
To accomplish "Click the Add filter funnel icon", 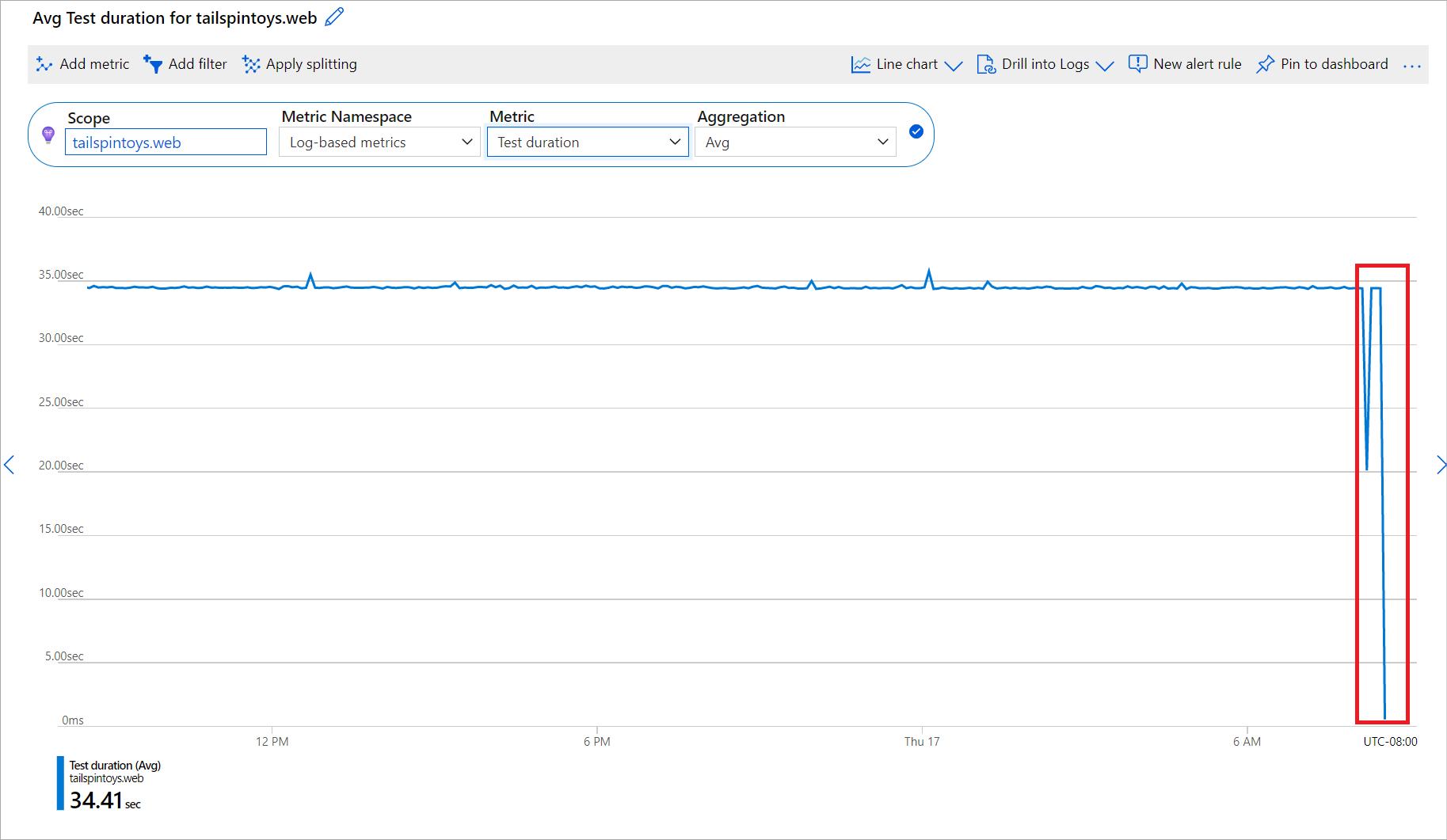I will 153,64.
